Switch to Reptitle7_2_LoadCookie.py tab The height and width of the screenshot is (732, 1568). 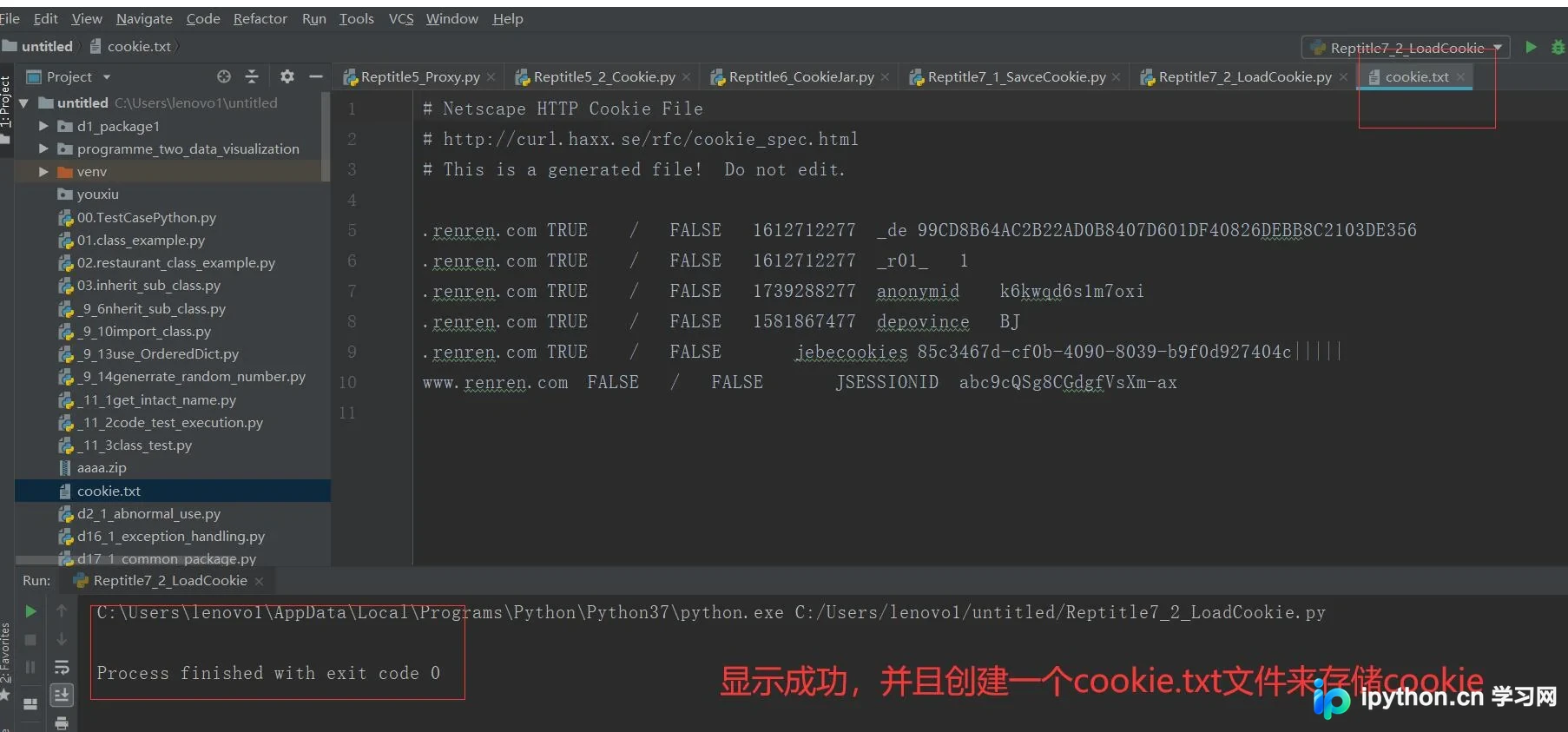click(1245, 77)
